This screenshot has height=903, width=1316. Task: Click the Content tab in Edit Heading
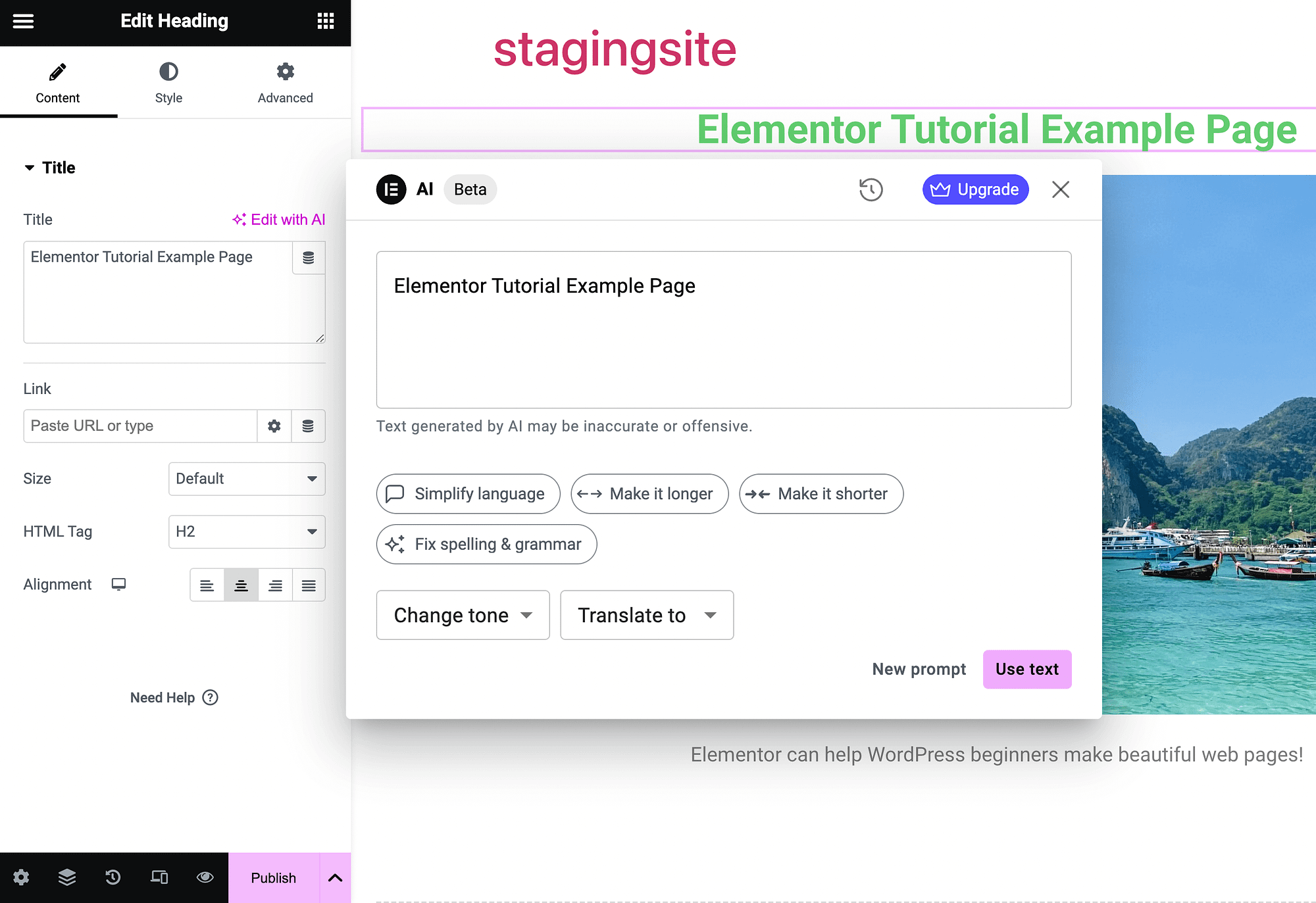pyautogui.click(x=57, y=82)
